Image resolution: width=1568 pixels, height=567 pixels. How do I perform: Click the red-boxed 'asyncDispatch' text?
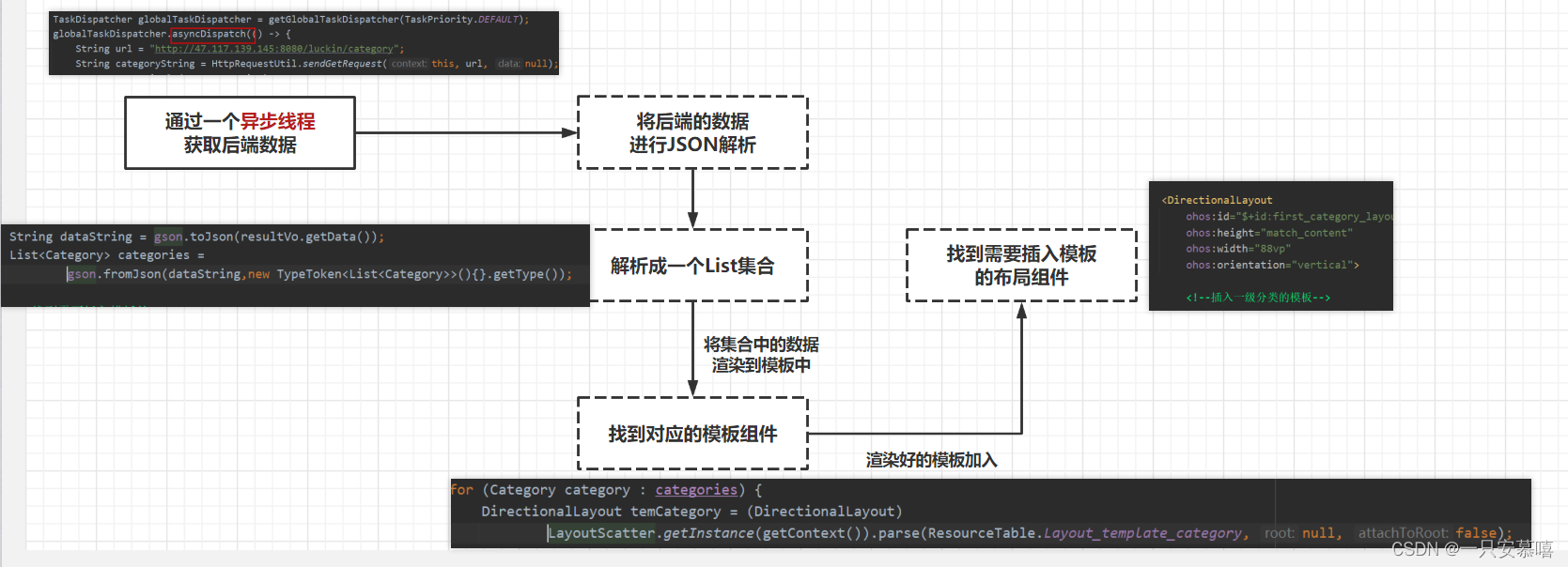pyautogui.click(x=211, y=34)
